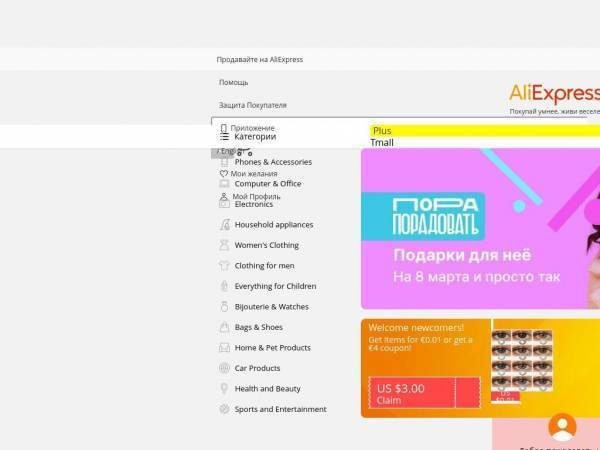Click the shopping cart icon
The height and width of the screenshot is (450, 600).
245,153
